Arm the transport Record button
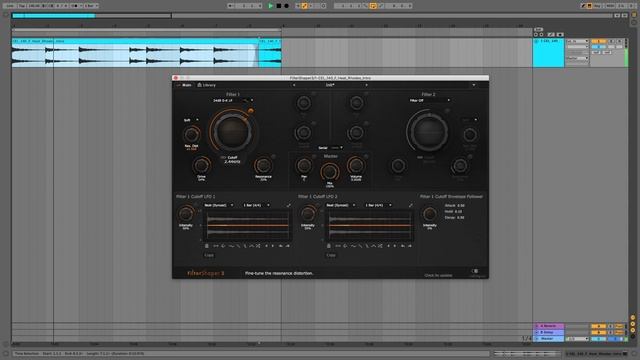The image size is (640, 360). tap(287, 6)
